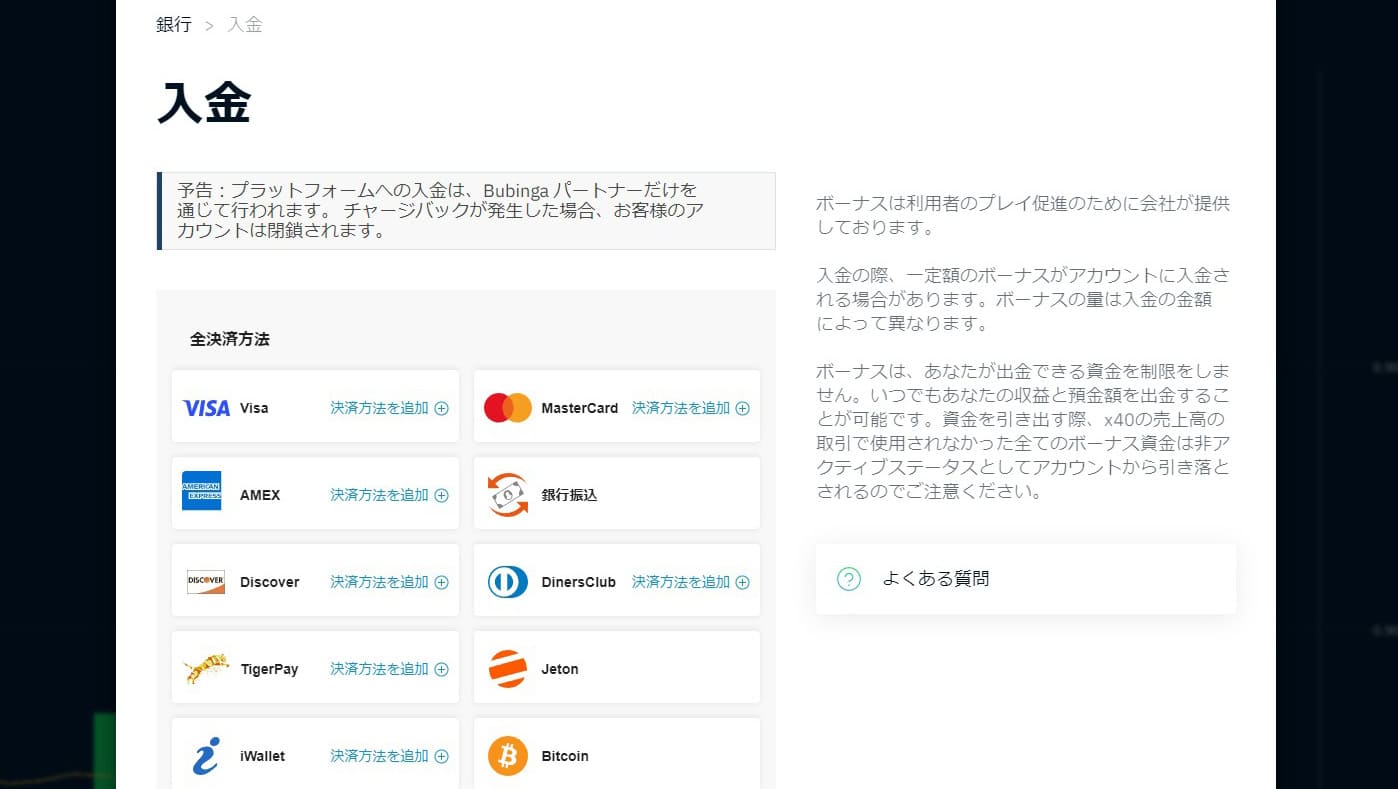Click the Visa logo icon

coord(206,408)
